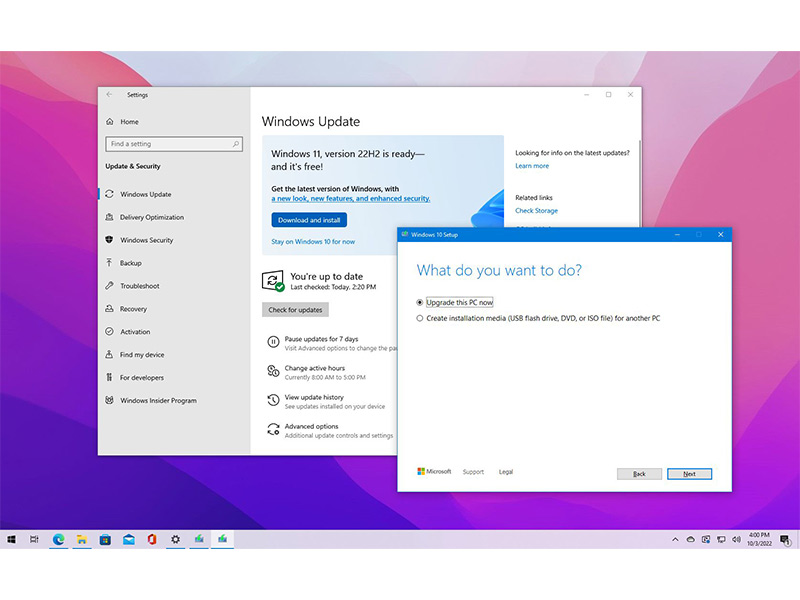Click the View update history icon
This screenshot has height=600, width=800.
[273, 401]
